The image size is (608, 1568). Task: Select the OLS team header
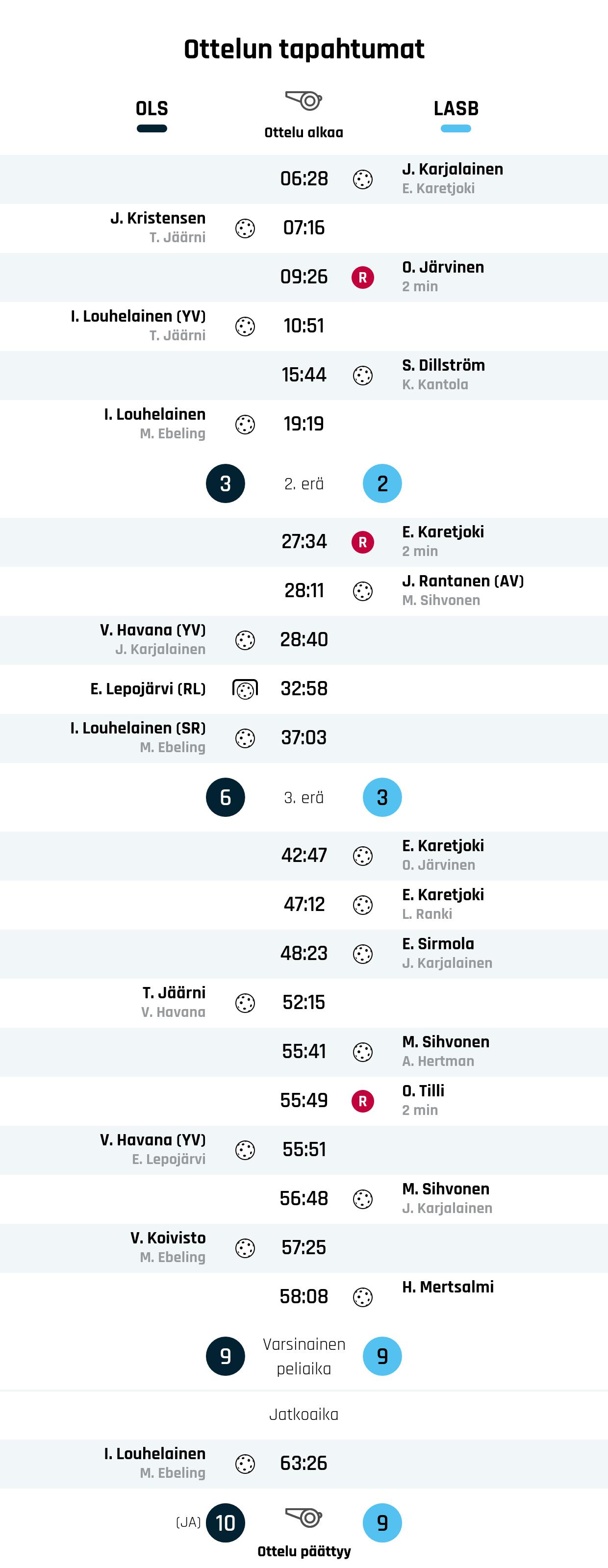pos(152,109)
